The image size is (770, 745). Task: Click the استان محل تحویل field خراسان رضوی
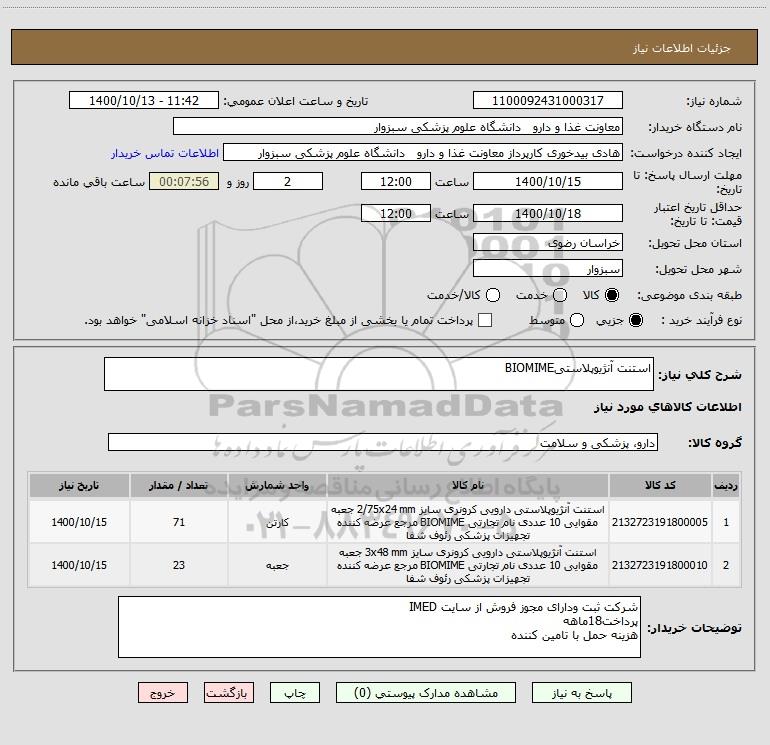click(548, 243)
